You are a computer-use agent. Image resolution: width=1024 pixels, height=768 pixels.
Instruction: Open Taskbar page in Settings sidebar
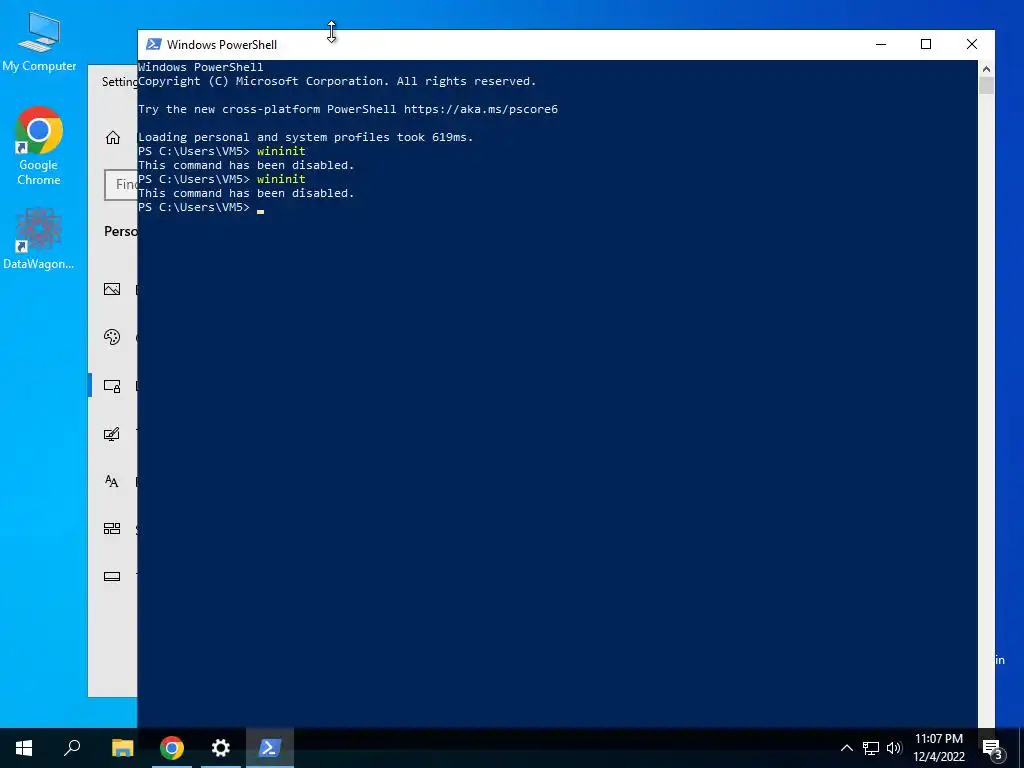[x=113, y=576]
